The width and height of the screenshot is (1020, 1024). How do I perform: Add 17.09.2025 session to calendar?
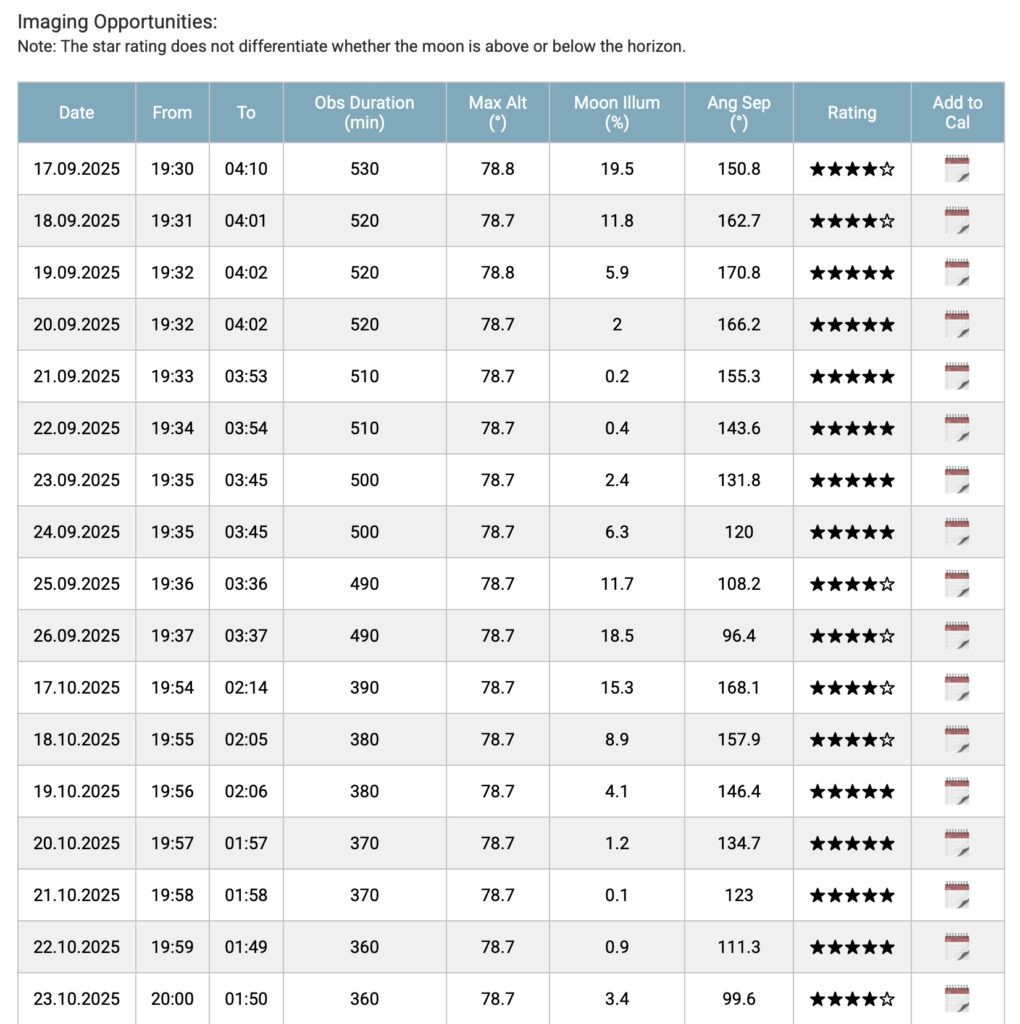point(957,169)
